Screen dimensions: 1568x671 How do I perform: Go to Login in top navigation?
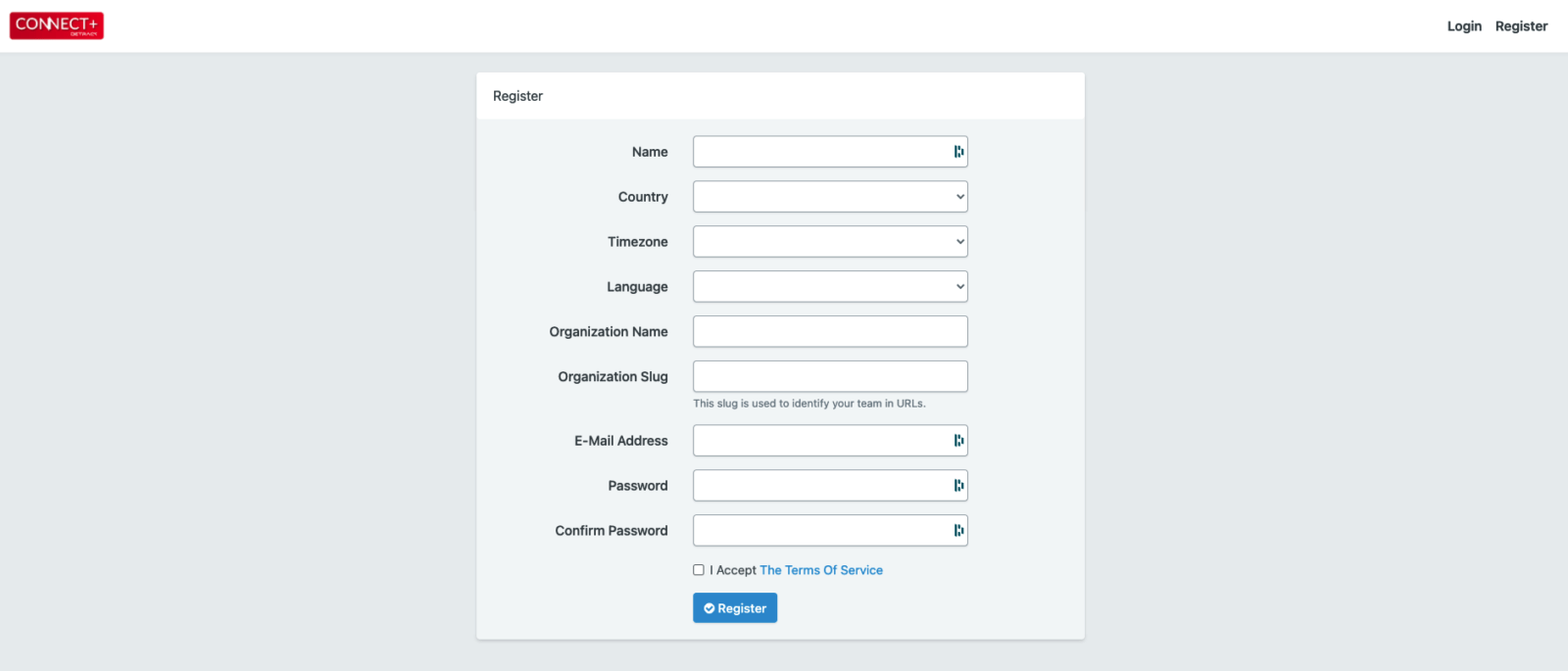pos(1464,26)
